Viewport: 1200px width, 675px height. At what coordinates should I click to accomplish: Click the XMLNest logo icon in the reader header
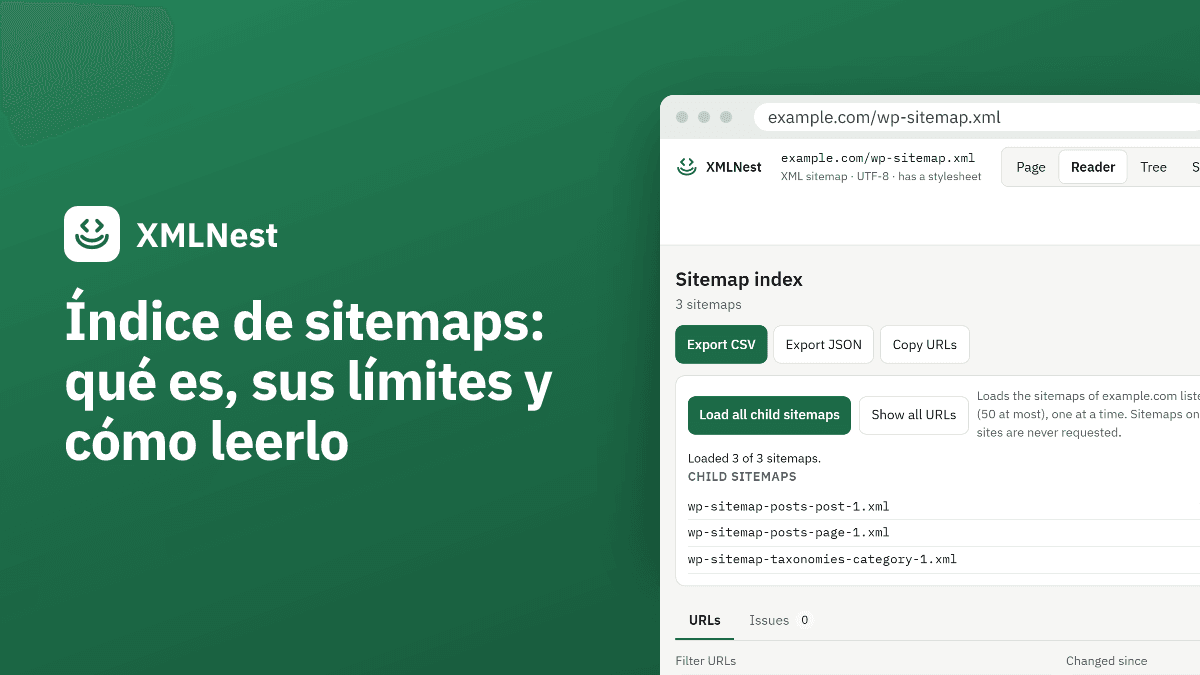point(686,167)
